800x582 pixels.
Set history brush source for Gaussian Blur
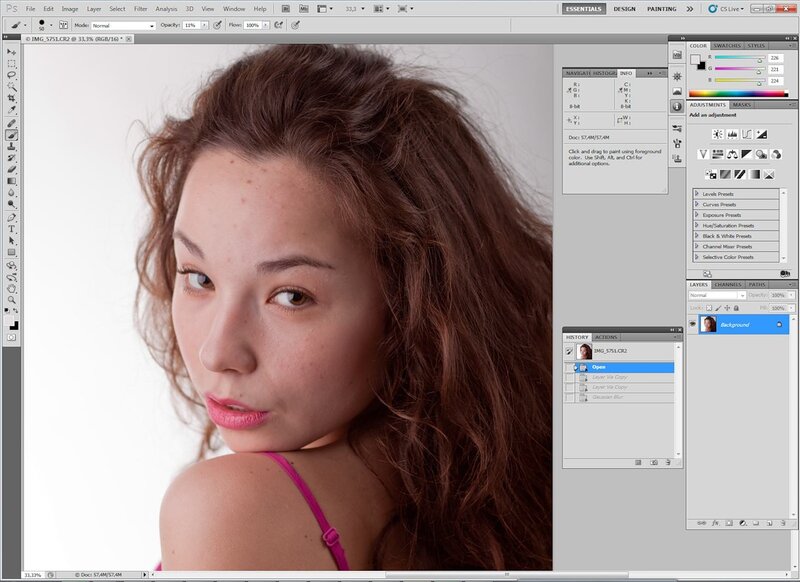[x=569, y=397]
